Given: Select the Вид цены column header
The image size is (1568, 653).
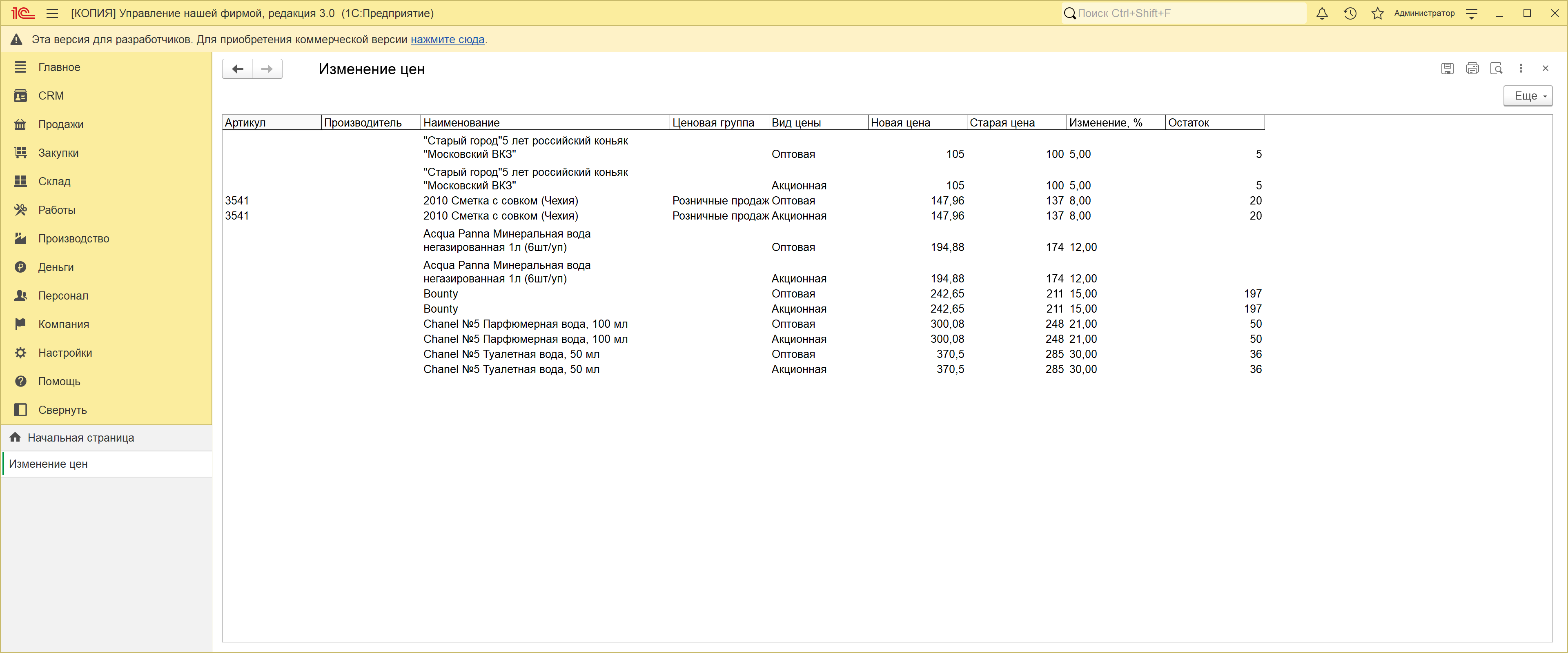Looking at the screenshot, I should 819,122.
